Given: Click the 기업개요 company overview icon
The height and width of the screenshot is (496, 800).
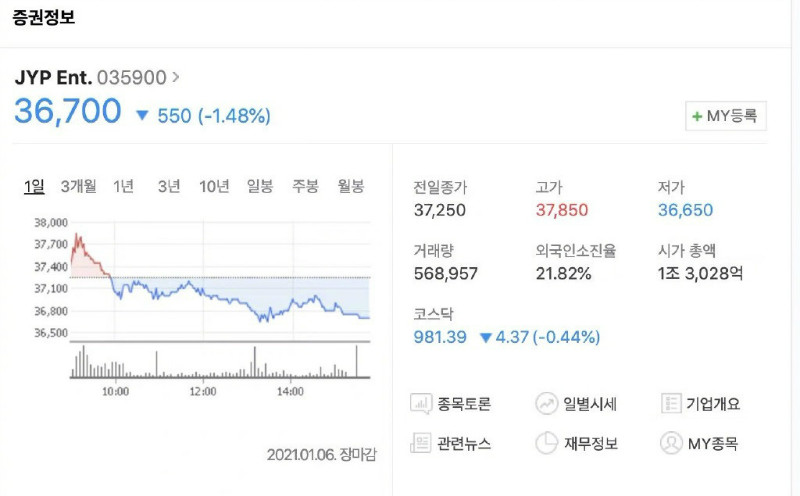Looking at the screenshot, I should click(x=670, y=404).
